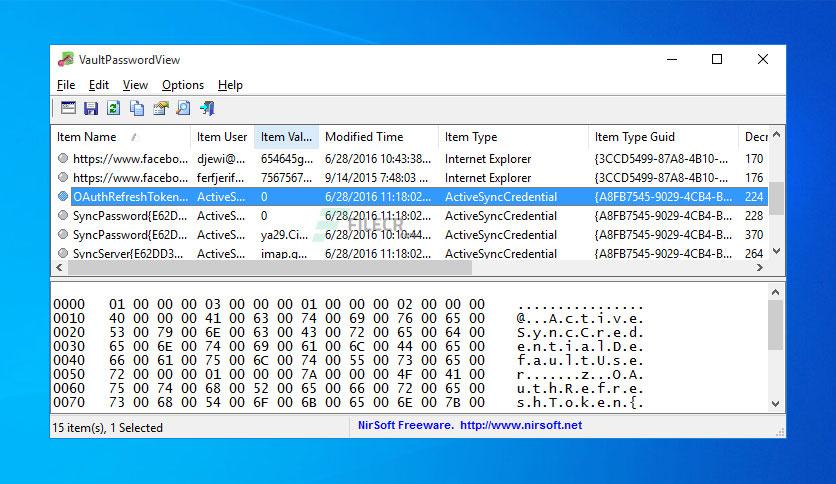Click the Exit door icon in toolbar
The image size is (836, 484).
point(207,108)
